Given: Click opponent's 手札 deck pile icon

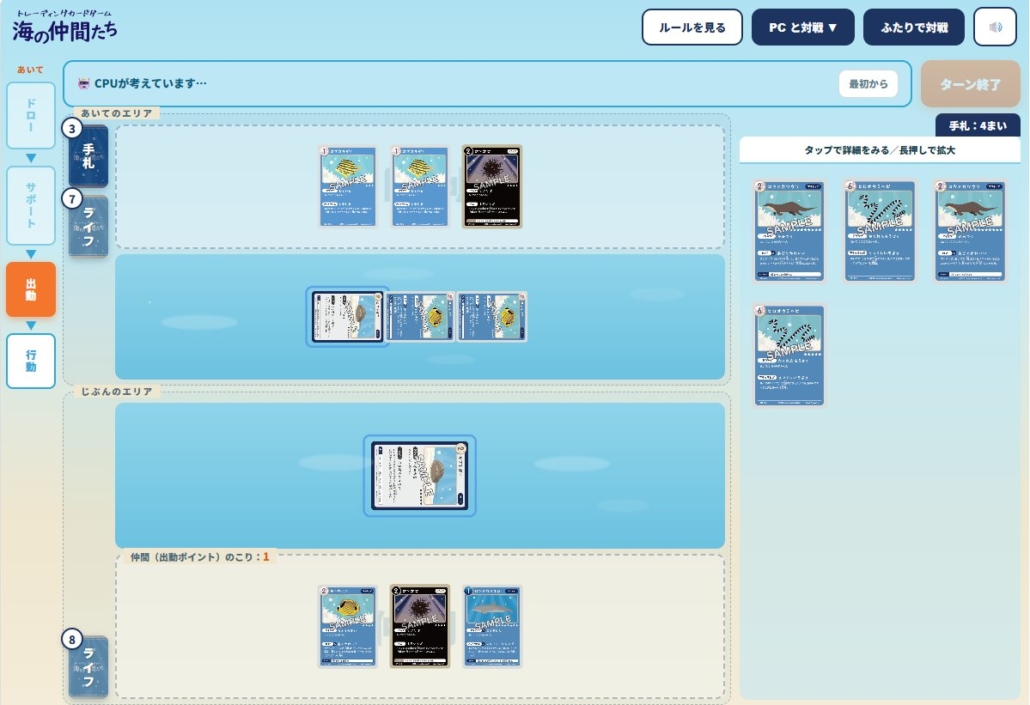Looking at the screenshot, I should coord(88,156).
